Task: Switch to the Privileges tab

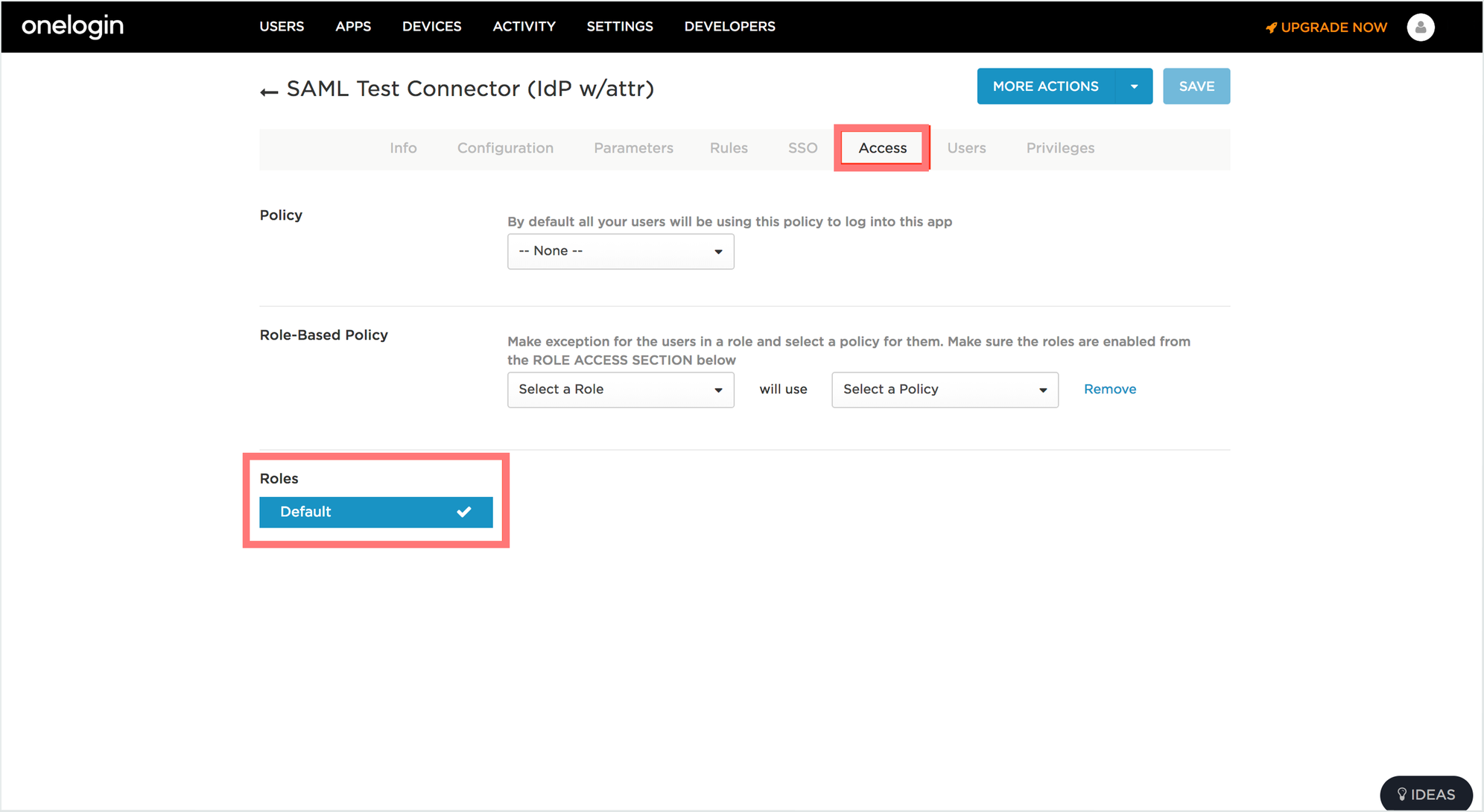Action: [x=1060, y=148]
